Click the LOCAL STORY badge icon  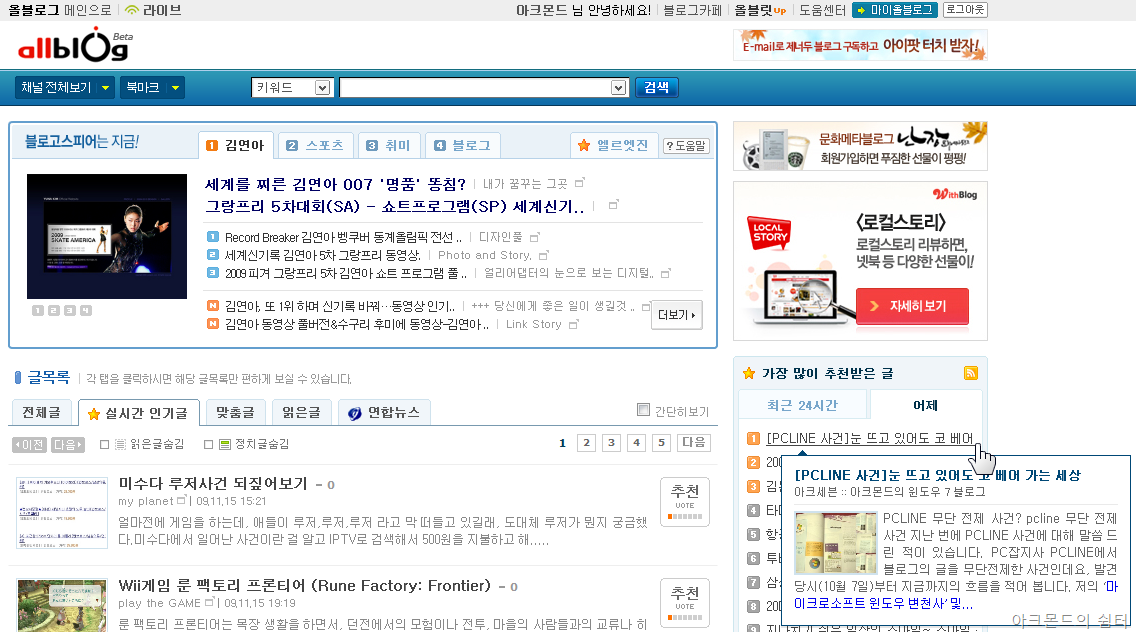point(769,233)
